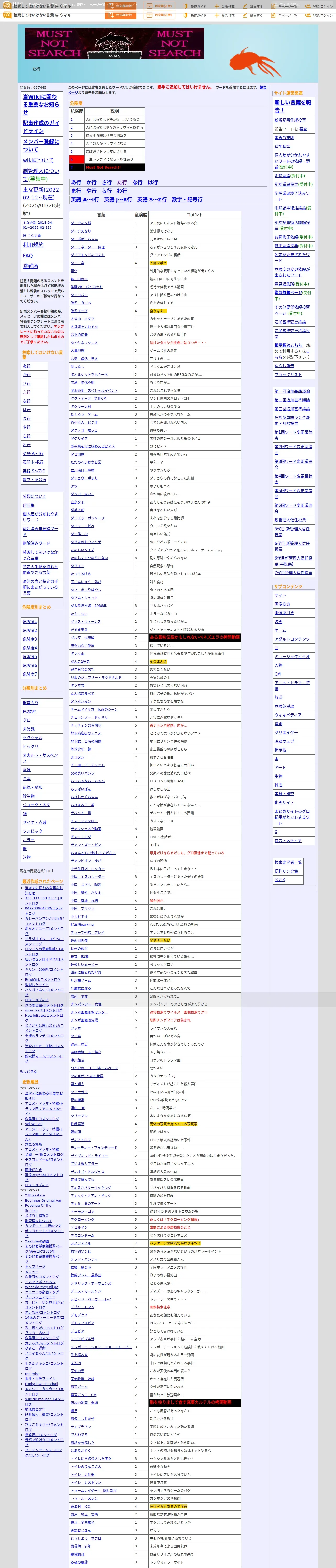Image resolution: width=336 pixels, height=1568 pixels.
Task: Click the 新規作成 plus icon in the lower header bar
Action: click(218, 15)
